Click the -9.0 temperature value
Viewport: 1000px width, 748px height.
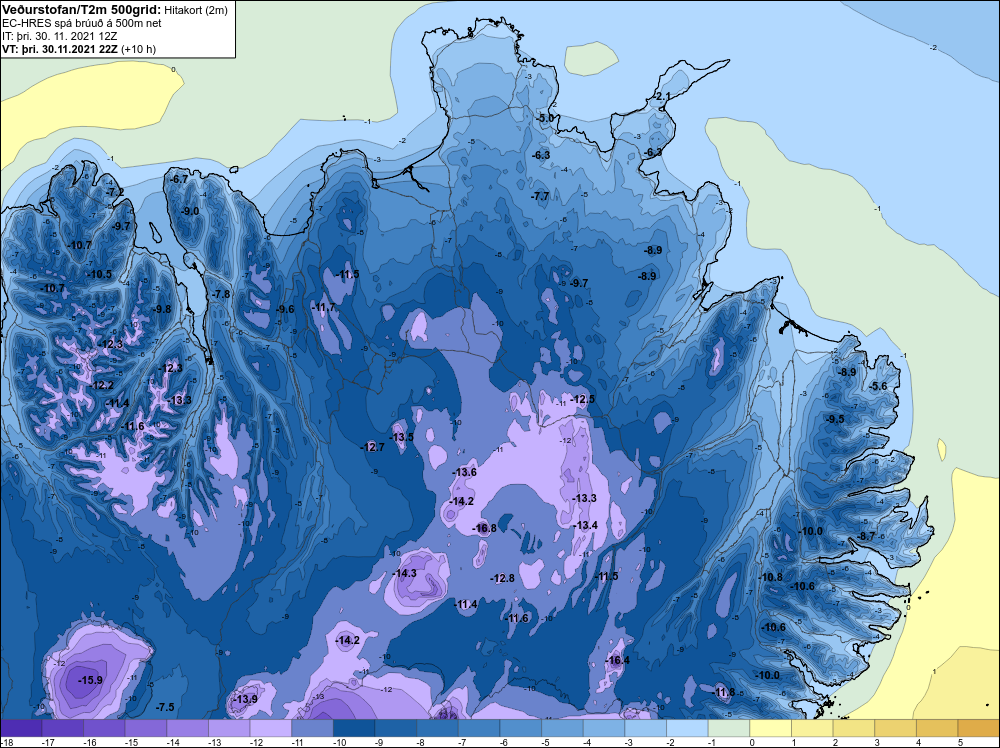pyautogui.click(x=190, y=211)
